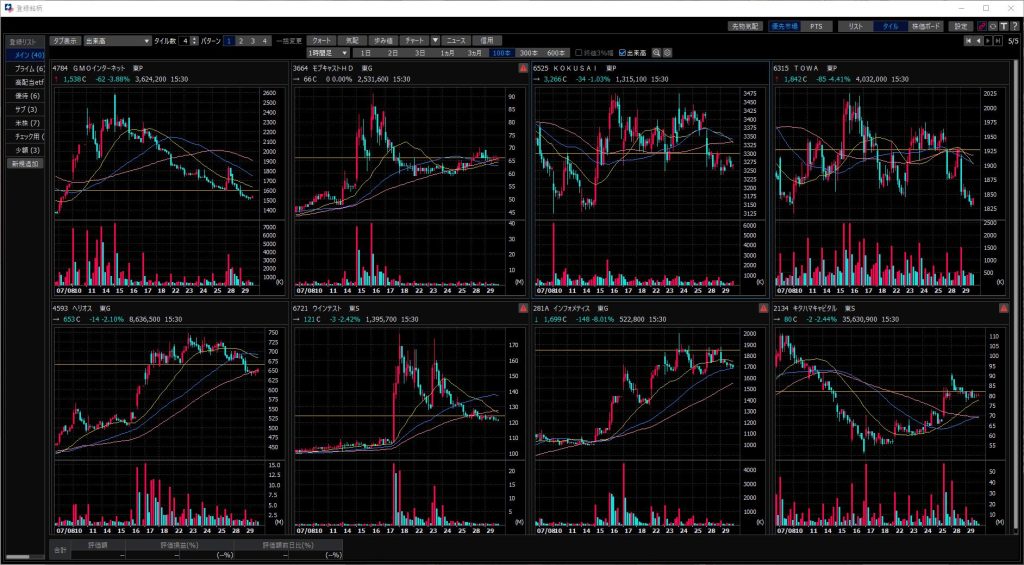Click the T text-size icon at top right

coord(1003,25)
